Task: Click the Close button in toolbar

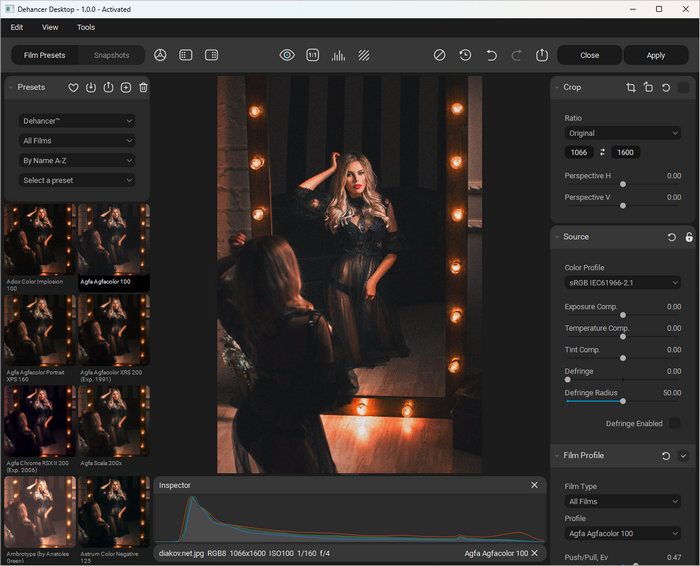Action: (x=589, y=55)
